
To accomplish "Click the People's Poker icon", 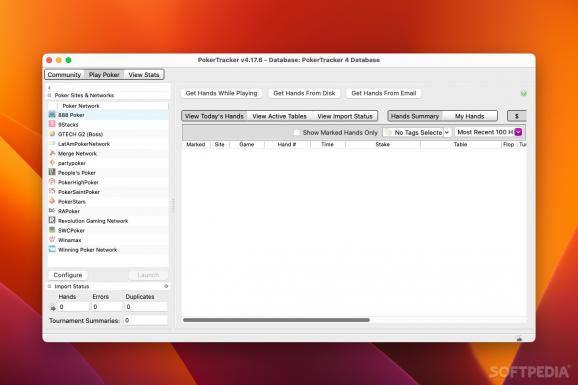I will tap(52, 172).
